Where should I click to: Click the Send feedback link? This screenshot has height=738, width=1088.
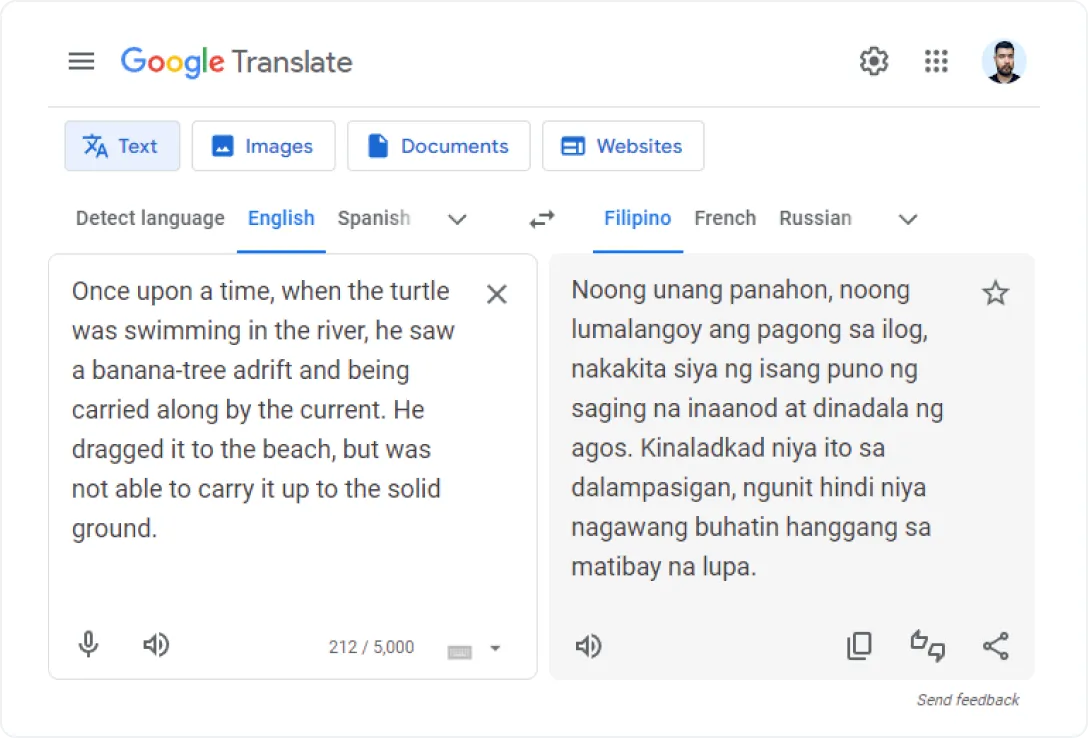point(968,700)
